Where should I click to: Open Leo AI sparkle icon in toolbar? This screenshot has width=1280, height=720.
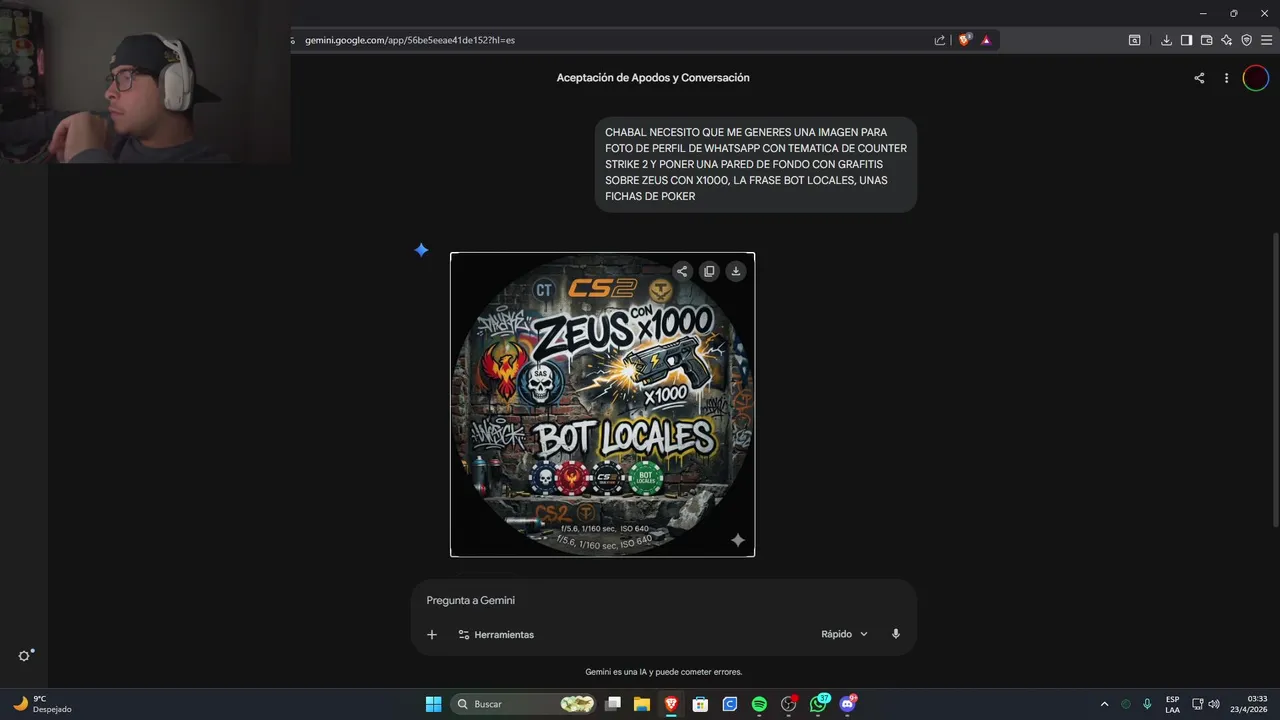click(1227, 40)
